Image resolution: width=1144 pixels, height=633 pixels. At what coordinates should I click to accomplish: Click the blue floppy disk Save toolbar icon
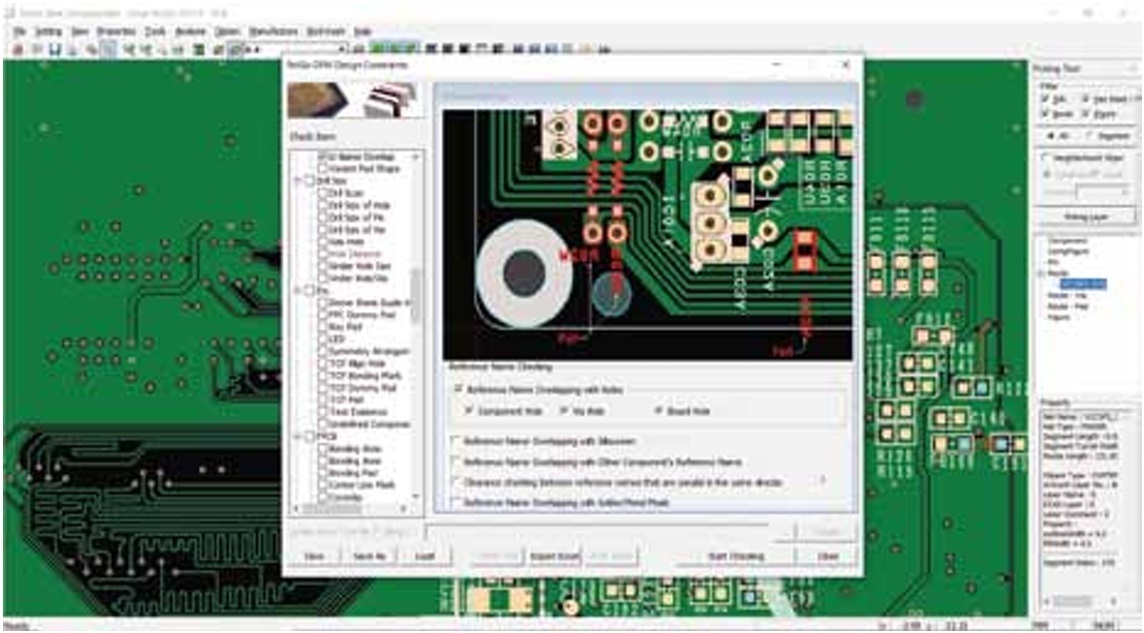(55, 49)
